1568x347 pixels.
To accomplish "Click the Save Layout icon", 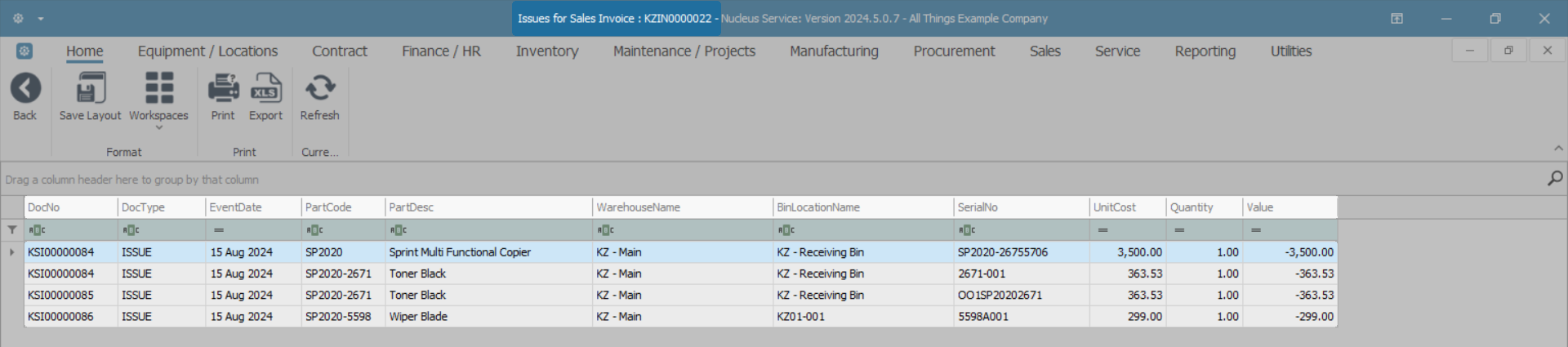I will point(90,88).
